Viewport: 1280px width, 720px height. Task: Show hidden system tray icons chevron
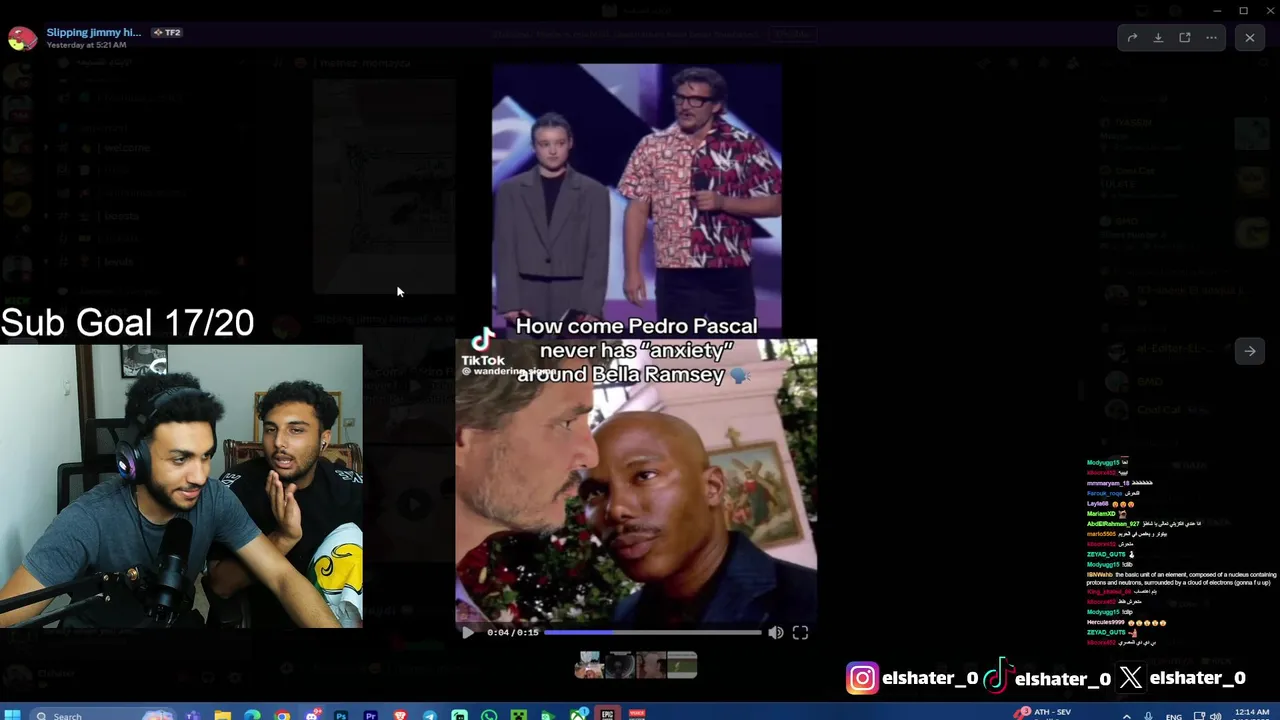[1127, 716]
